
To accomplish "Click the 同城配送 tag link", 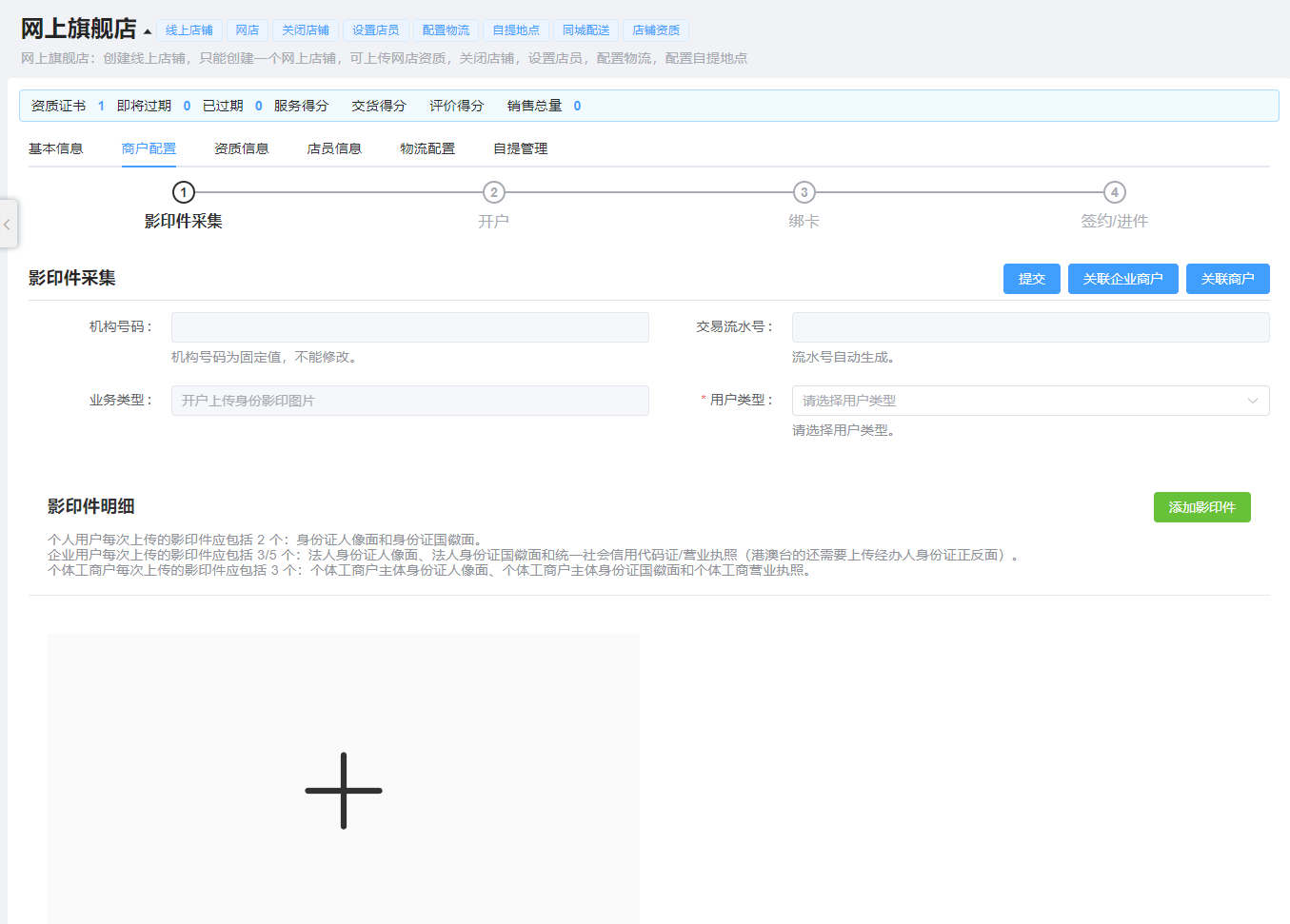I will coord(585,30).
